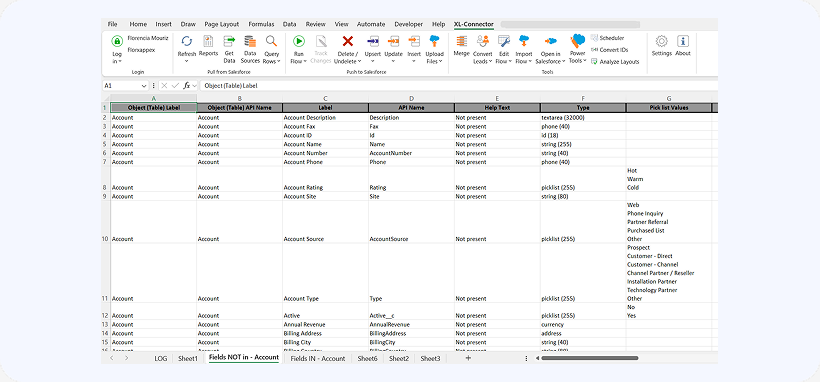Screen dimensions: 820x382
Task: Click the formula bar fx insert function icon
Action: click(186, 85)
